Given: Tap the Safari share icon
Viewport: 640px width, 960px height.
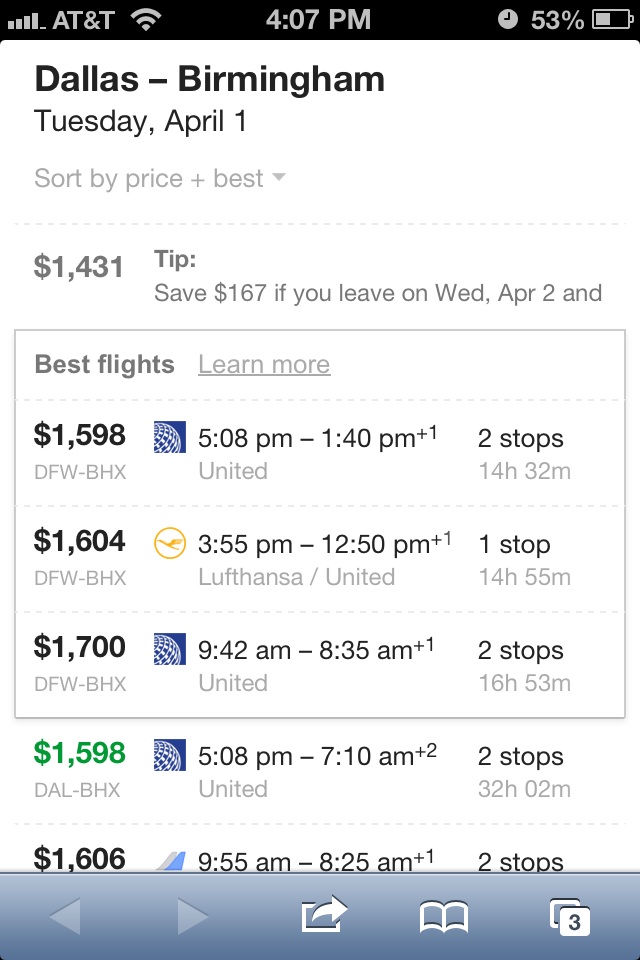Looking at the screenshot, I should [323, 915].
